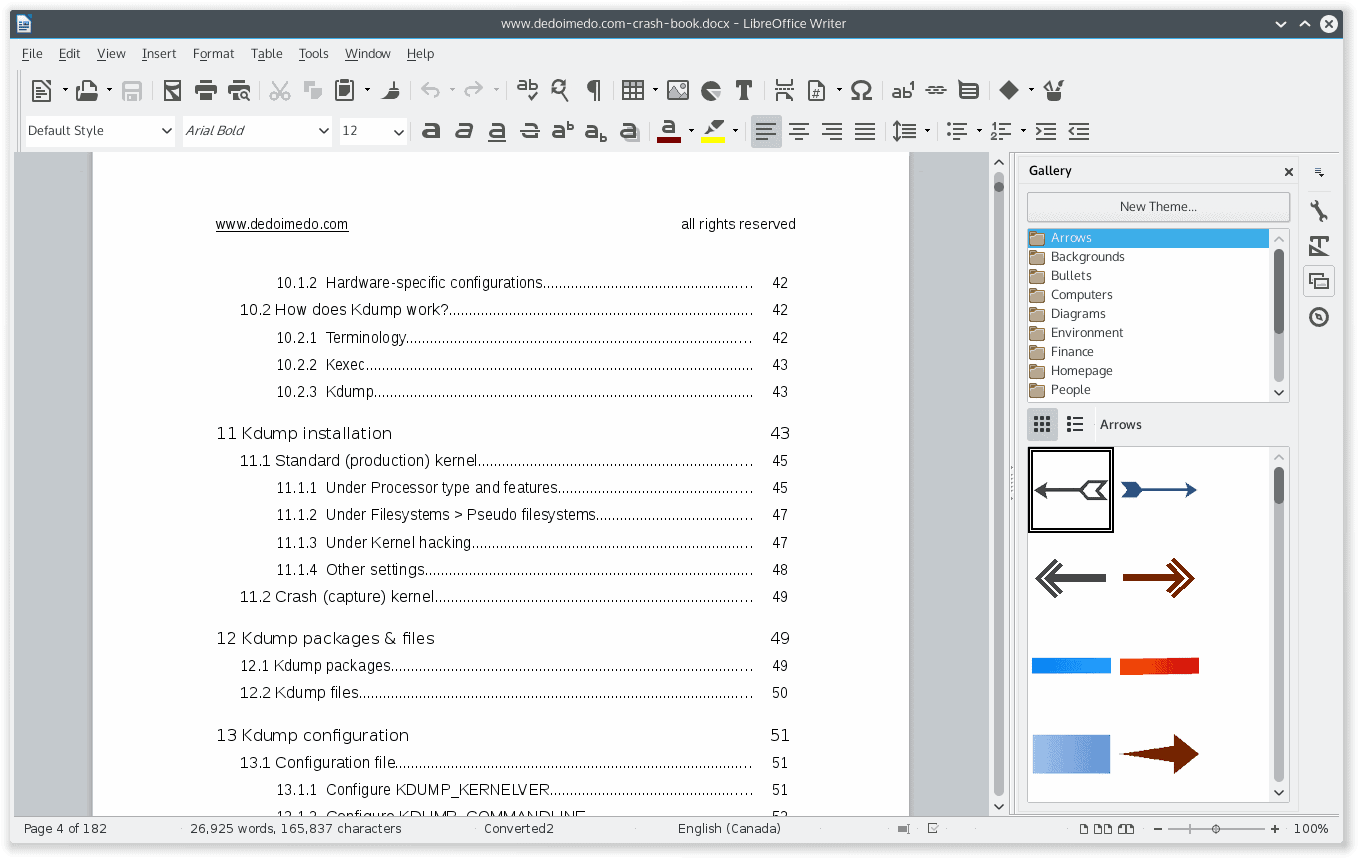Show Draw Functions toolbar
1359x859 pixels.
point(1053,91)
